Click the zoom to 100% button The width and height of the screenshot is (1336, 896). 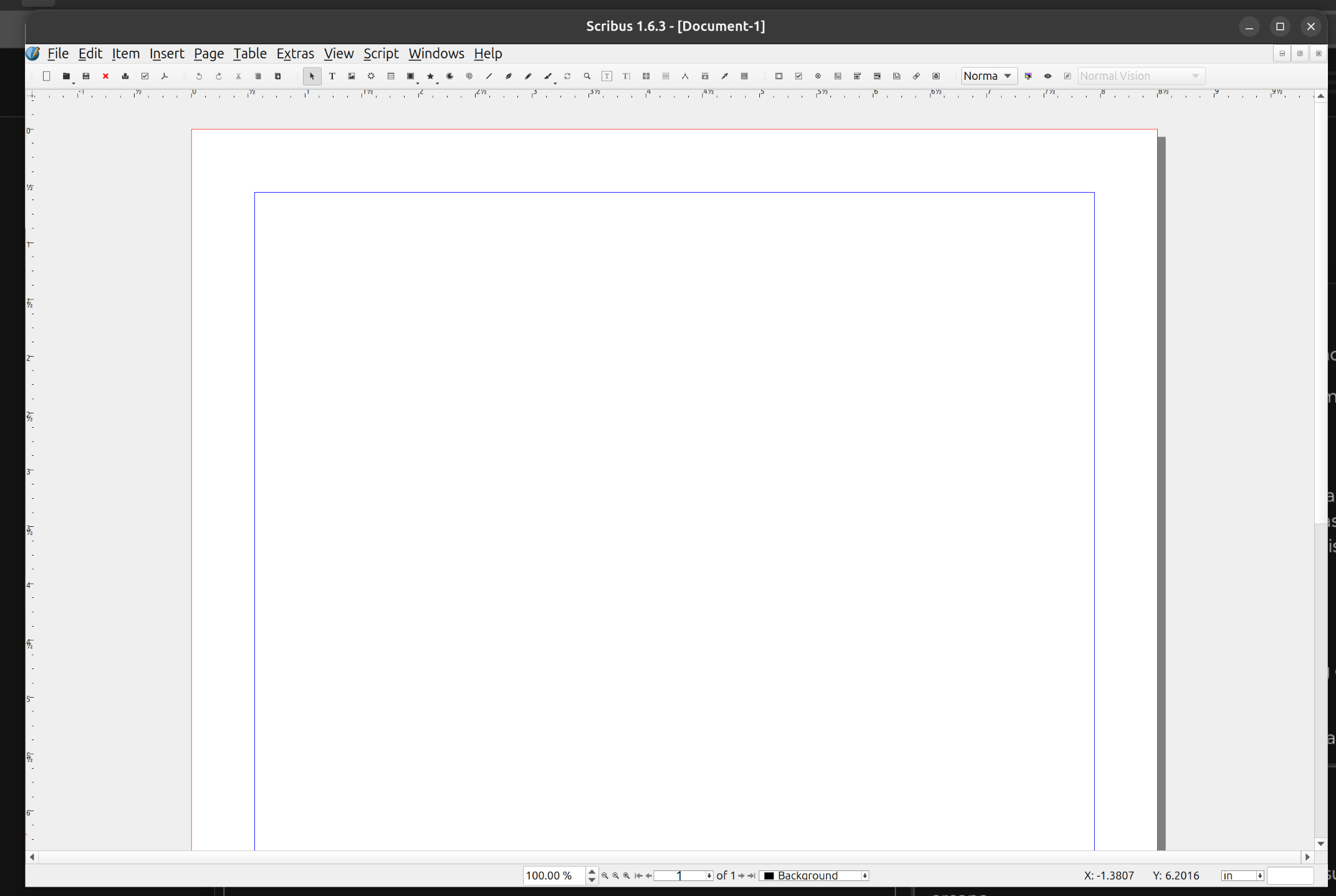[615, 875]
